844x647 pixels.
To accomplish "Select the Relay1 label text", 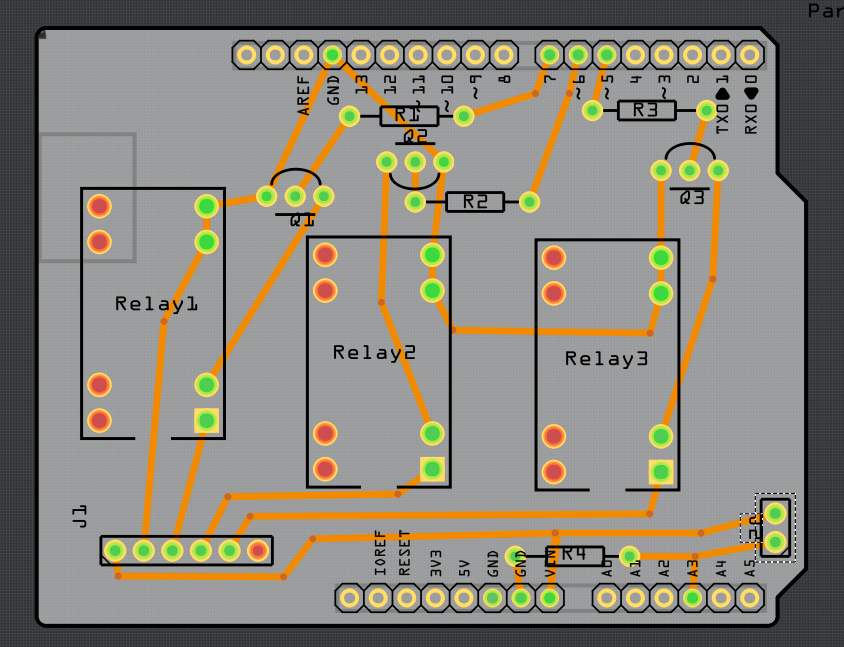I will coord(157,304).
